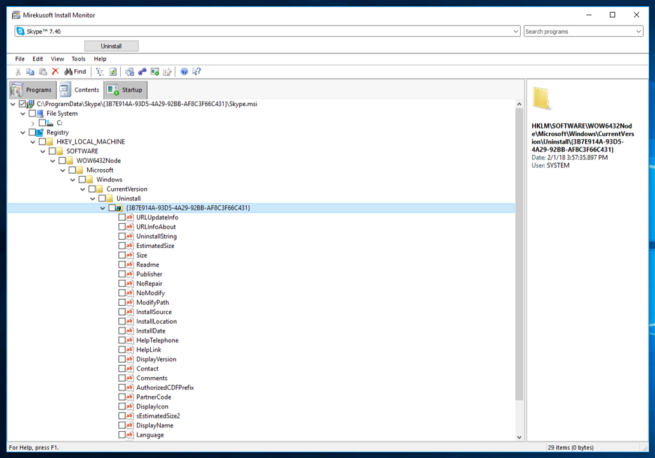Click the blue Help circle icon
This screenshot has width=655, height=458.
click(x=184, y=72)
